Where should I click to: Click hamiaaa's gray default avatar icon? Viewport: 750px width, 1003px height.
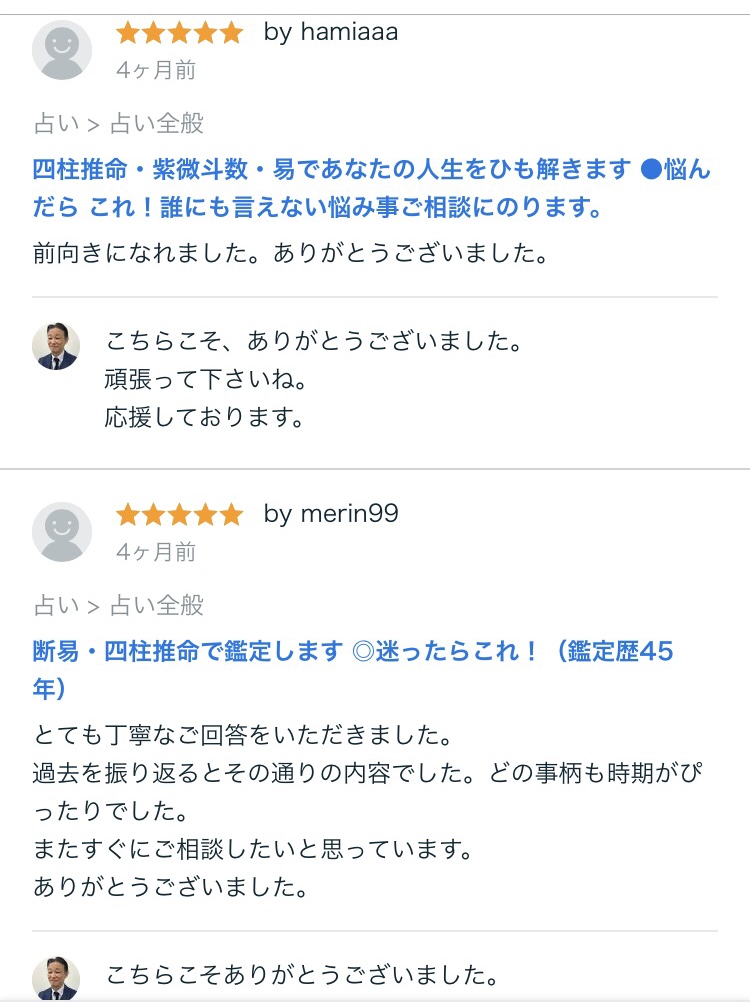[62, 50]
